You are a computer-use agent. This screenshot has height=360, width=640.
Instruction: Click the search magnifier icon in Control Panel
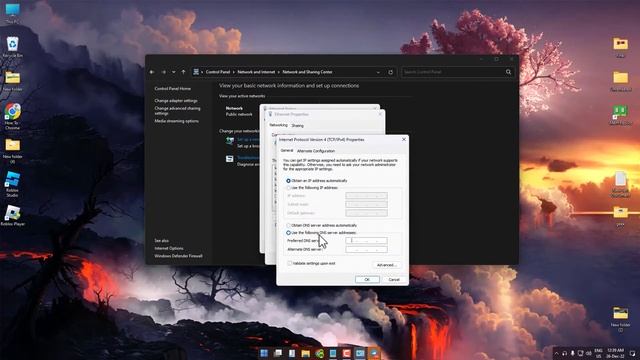(x=508, y=72)
